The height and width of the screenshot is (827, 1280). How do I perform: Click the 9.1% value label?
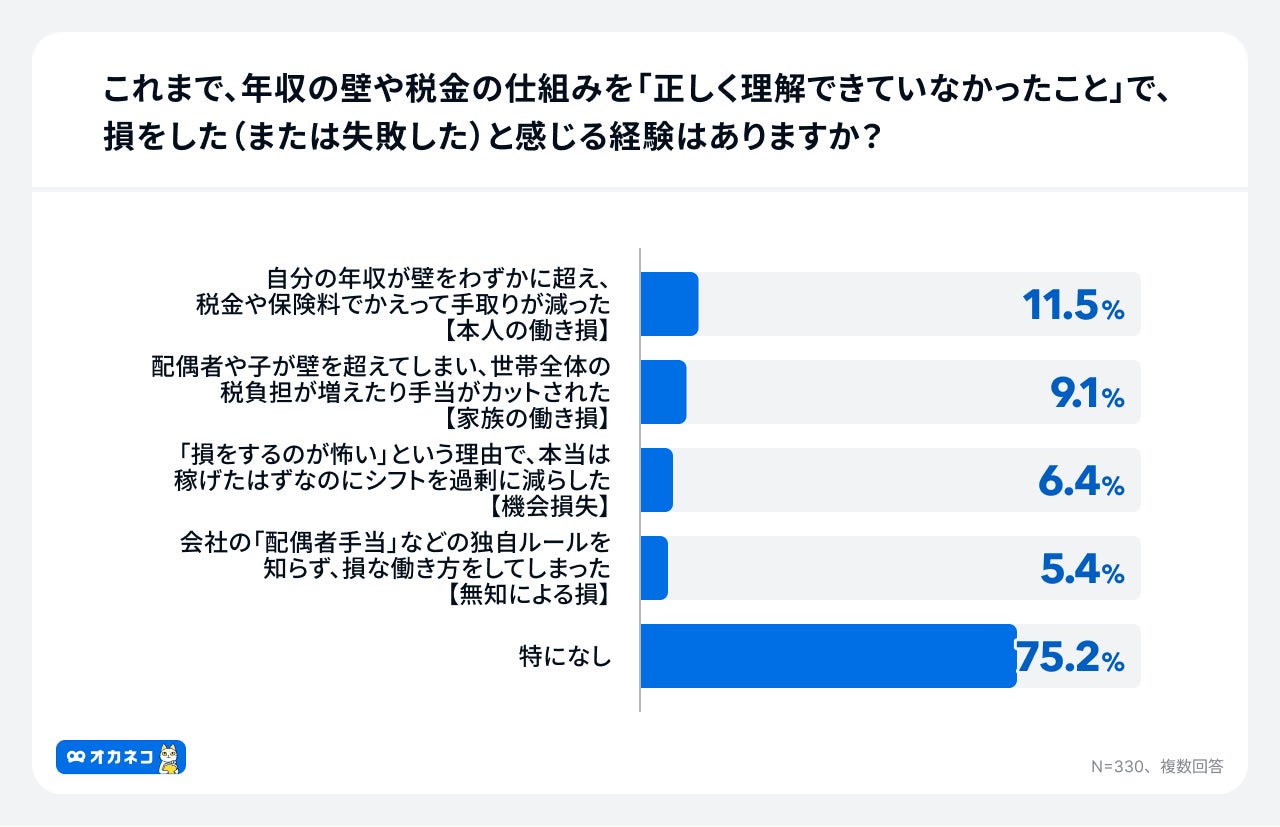coord(1087,394)
